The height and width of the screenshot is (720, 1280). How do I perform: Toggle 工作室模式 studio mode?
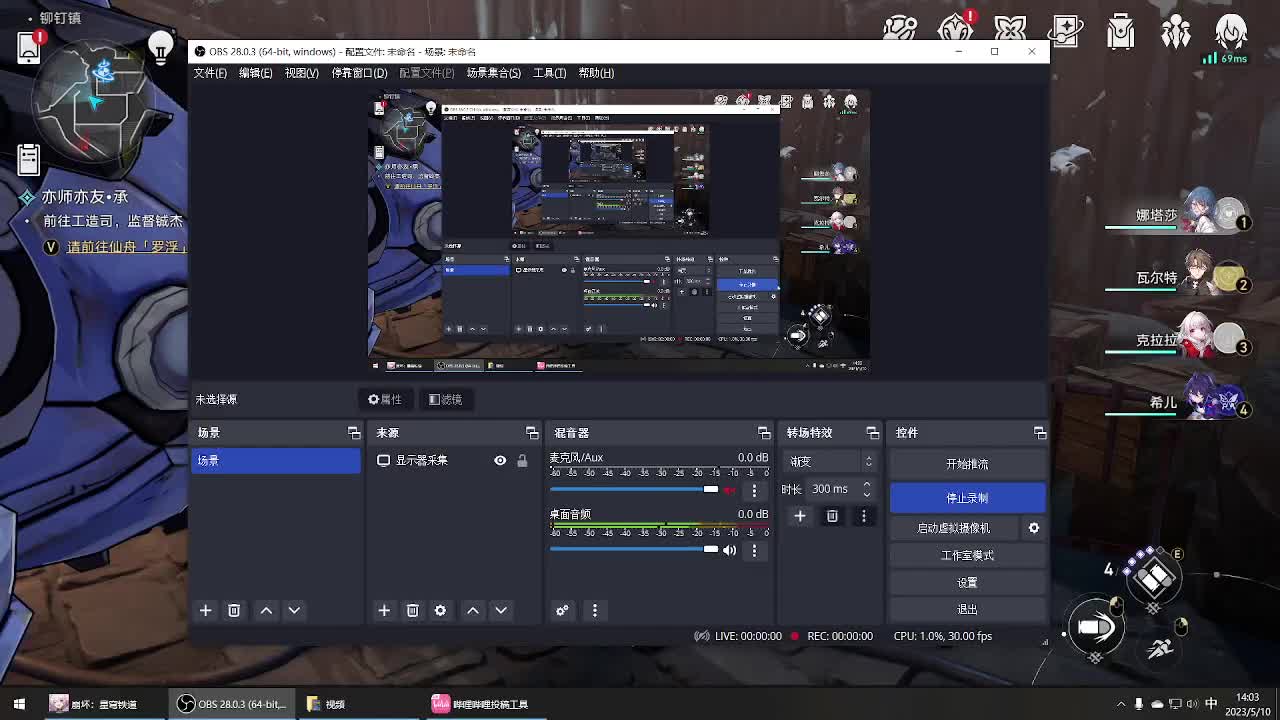[967, 555]
